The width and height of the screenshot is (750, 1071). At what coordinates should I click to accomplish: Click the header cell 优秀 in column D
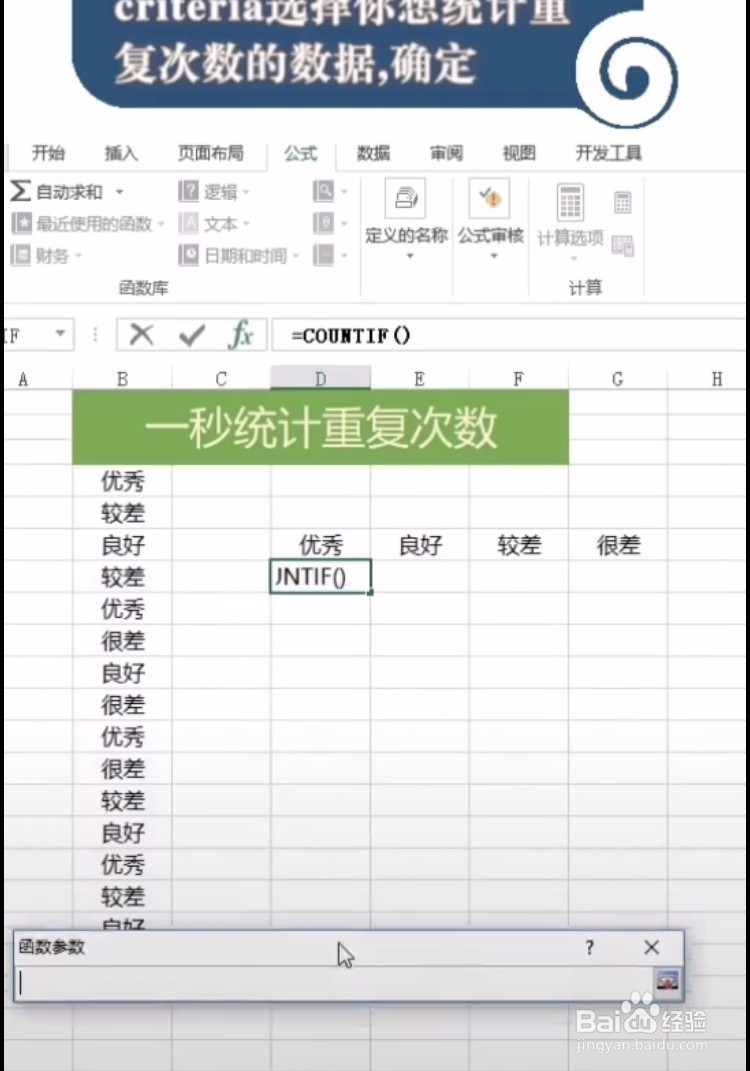point(320,544)
